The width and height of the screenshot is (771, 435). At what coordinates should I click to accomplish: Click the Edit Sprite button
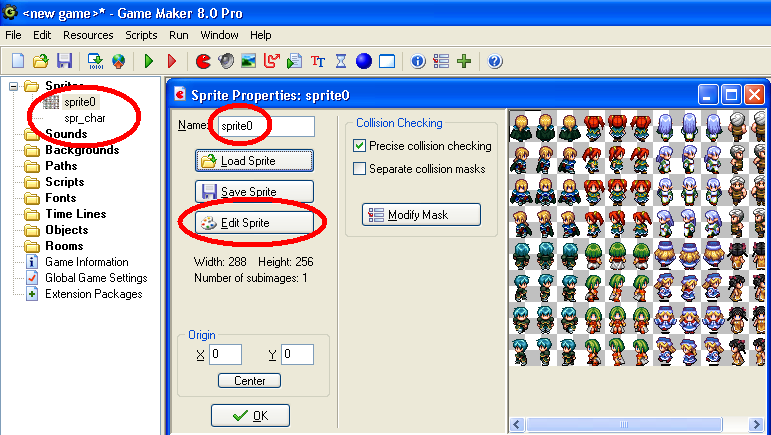coord(254,223)
